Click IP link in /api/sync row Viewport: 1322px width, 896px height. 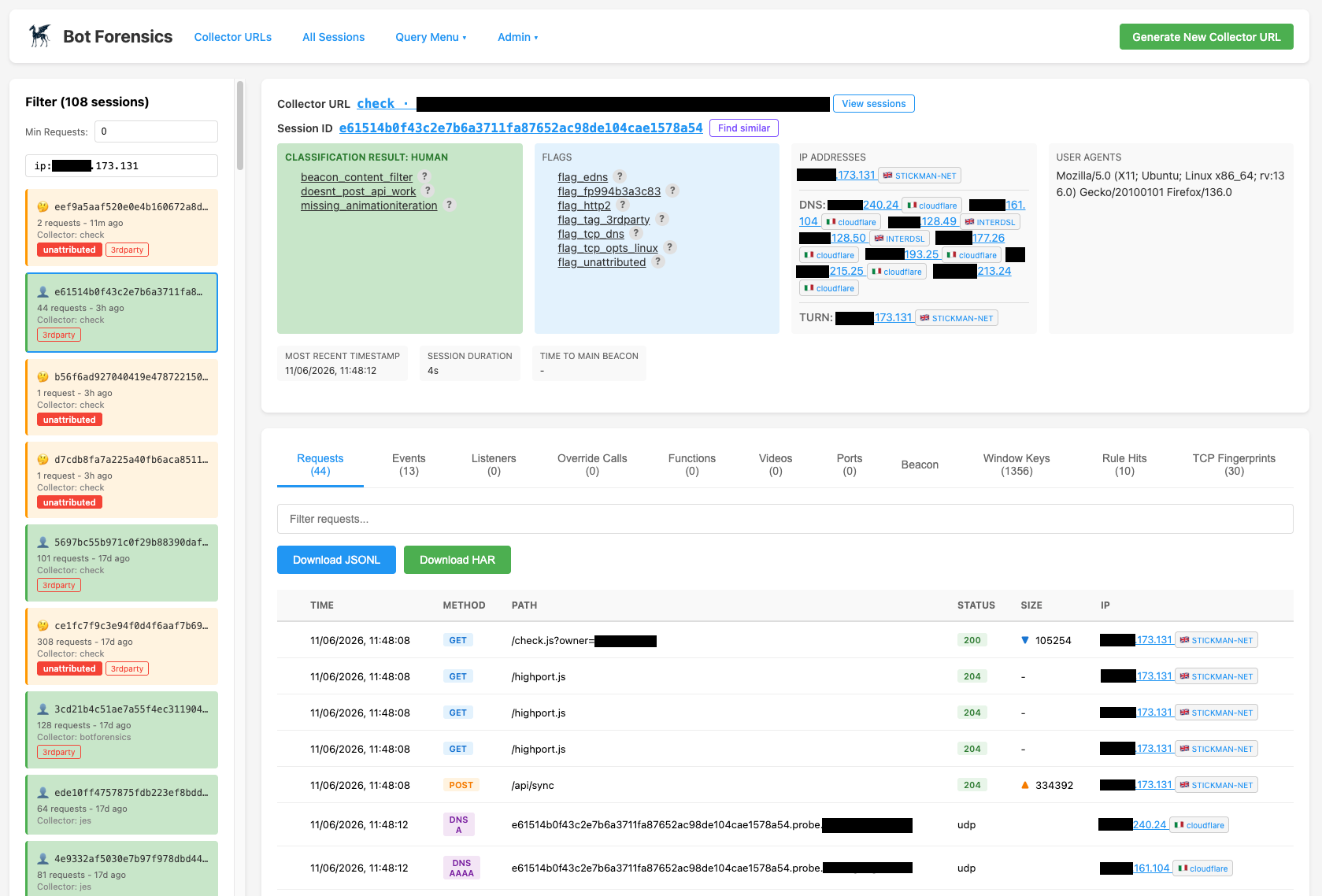click(x=1136, y=785)
